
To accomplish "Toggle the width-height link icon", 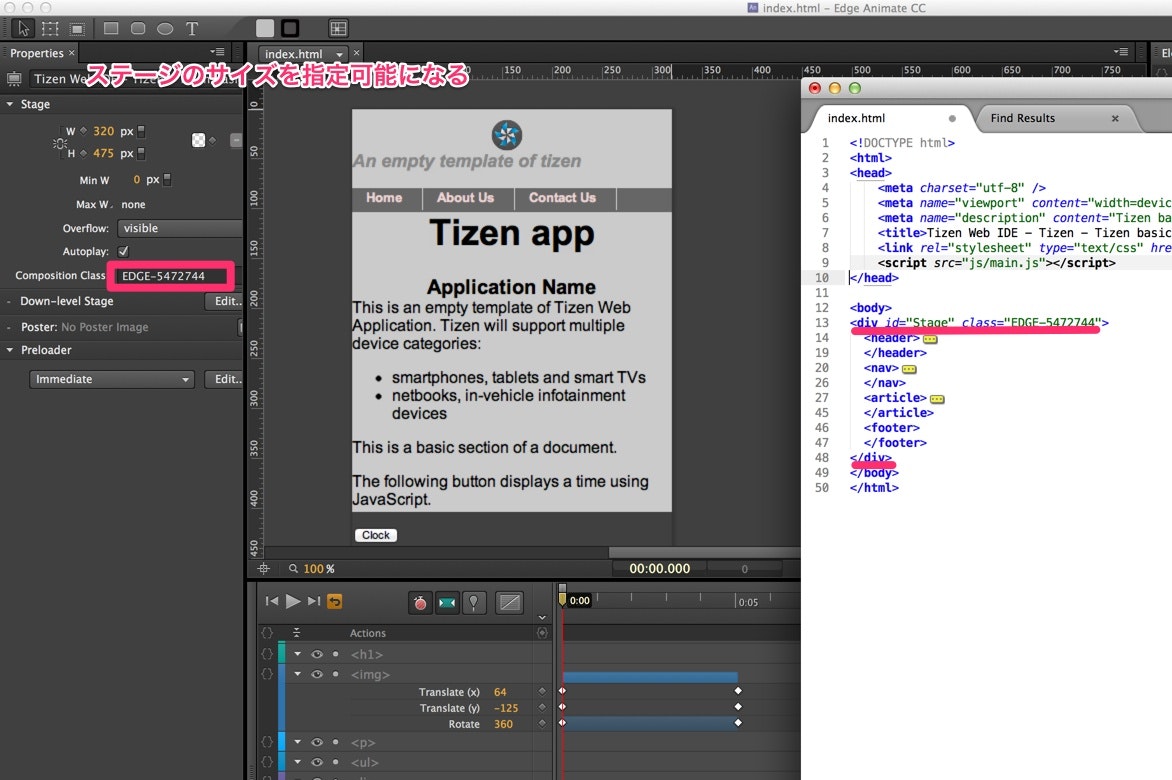I will 60,143.
